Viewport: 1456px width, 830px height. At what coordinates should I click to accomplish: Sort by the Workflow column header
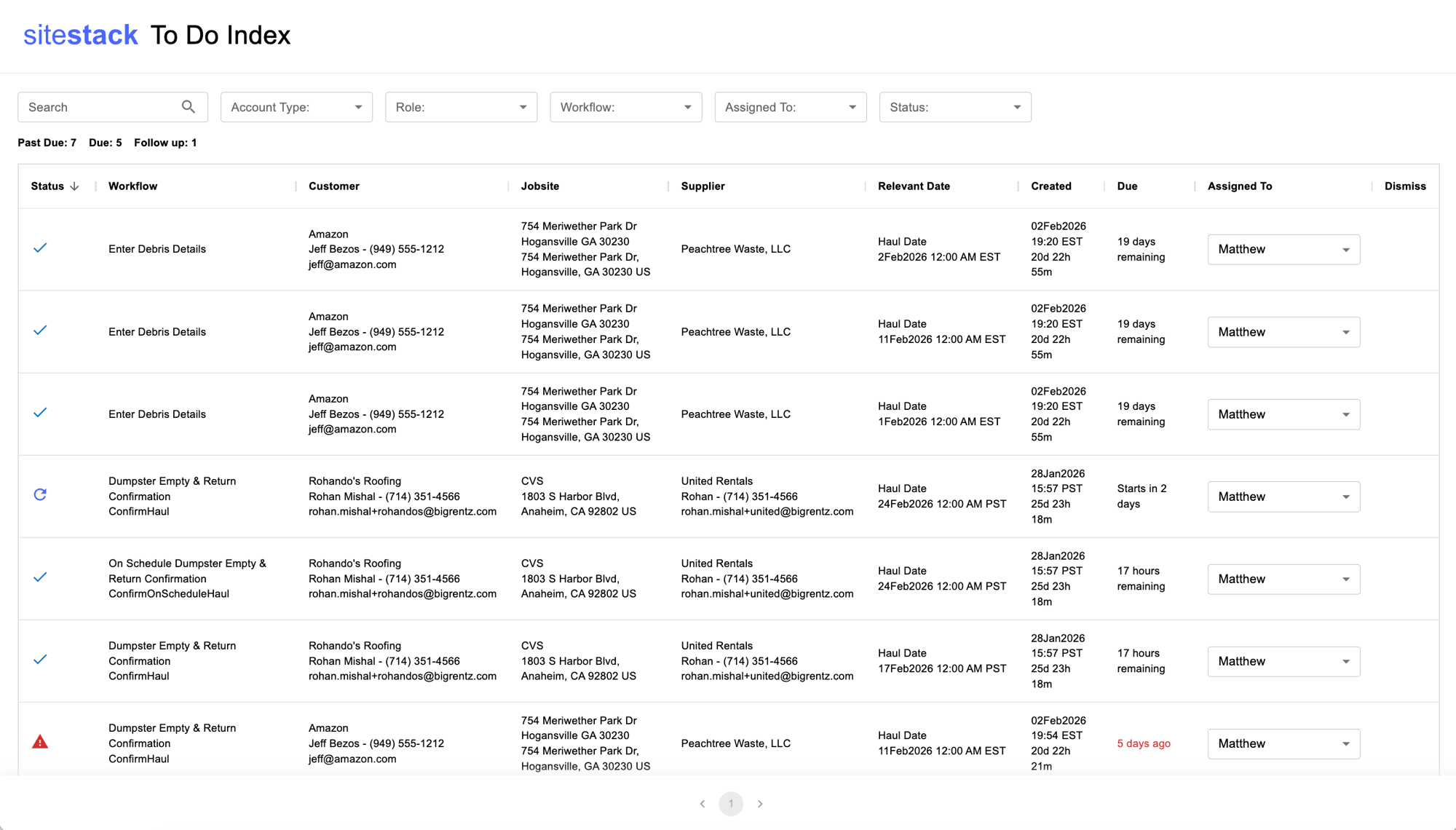coord(132,186)
